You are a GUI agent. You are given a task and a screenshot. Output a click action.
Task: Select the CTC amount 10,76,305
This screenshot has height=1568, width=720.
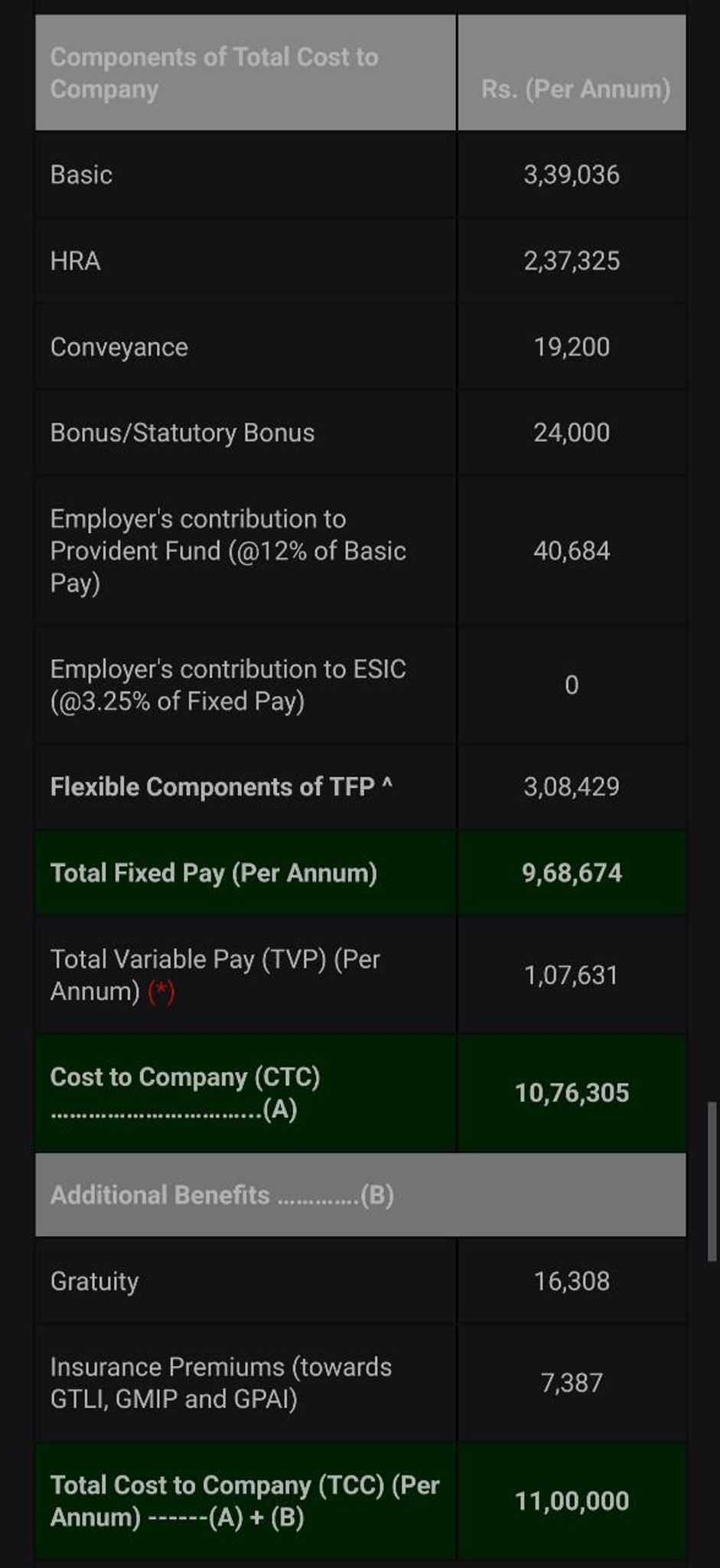(x=572, y=1093)
